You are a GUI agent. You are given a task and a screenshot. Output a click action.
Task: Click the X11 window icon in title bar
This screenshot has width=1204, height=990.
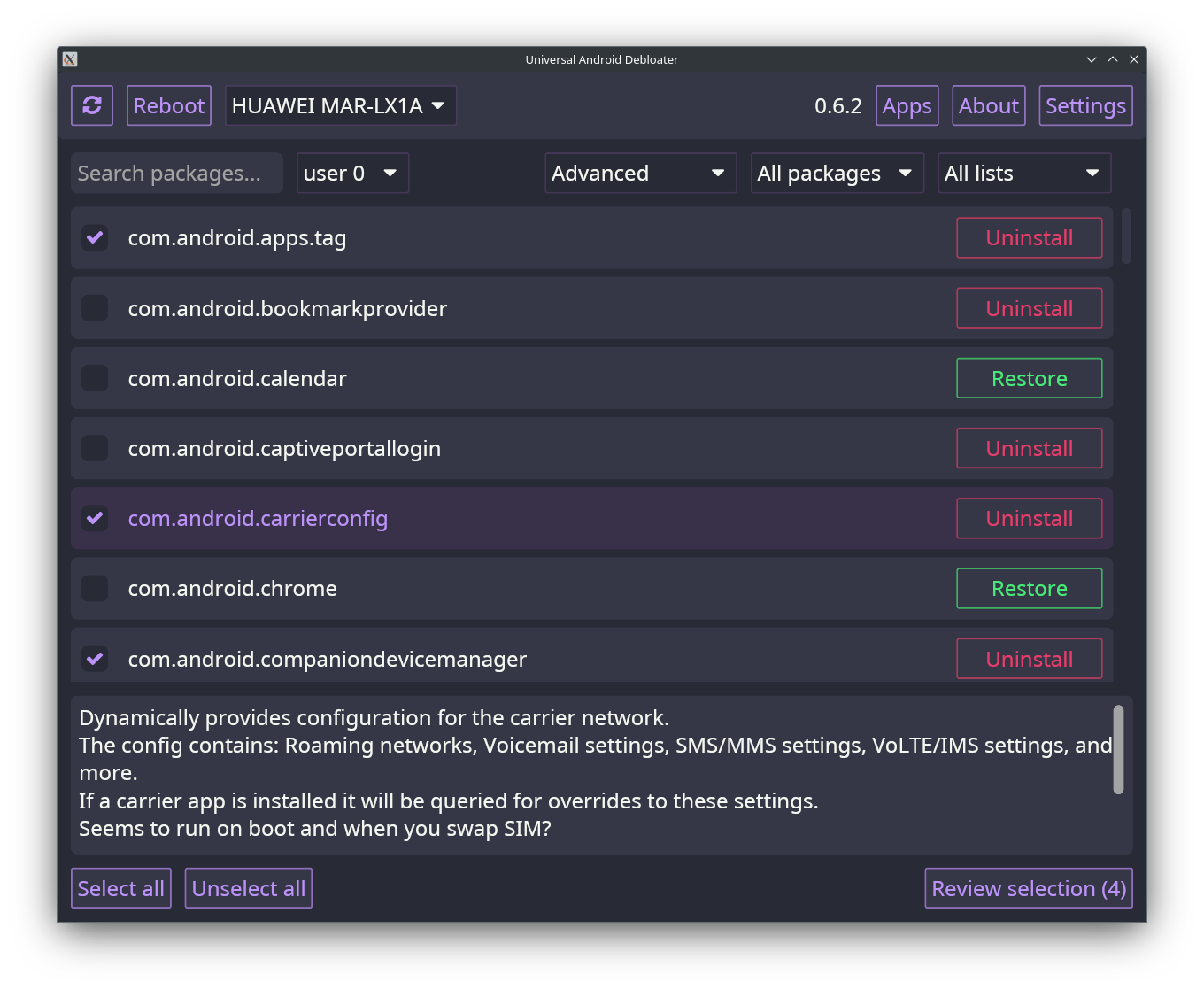pos(70,59)
